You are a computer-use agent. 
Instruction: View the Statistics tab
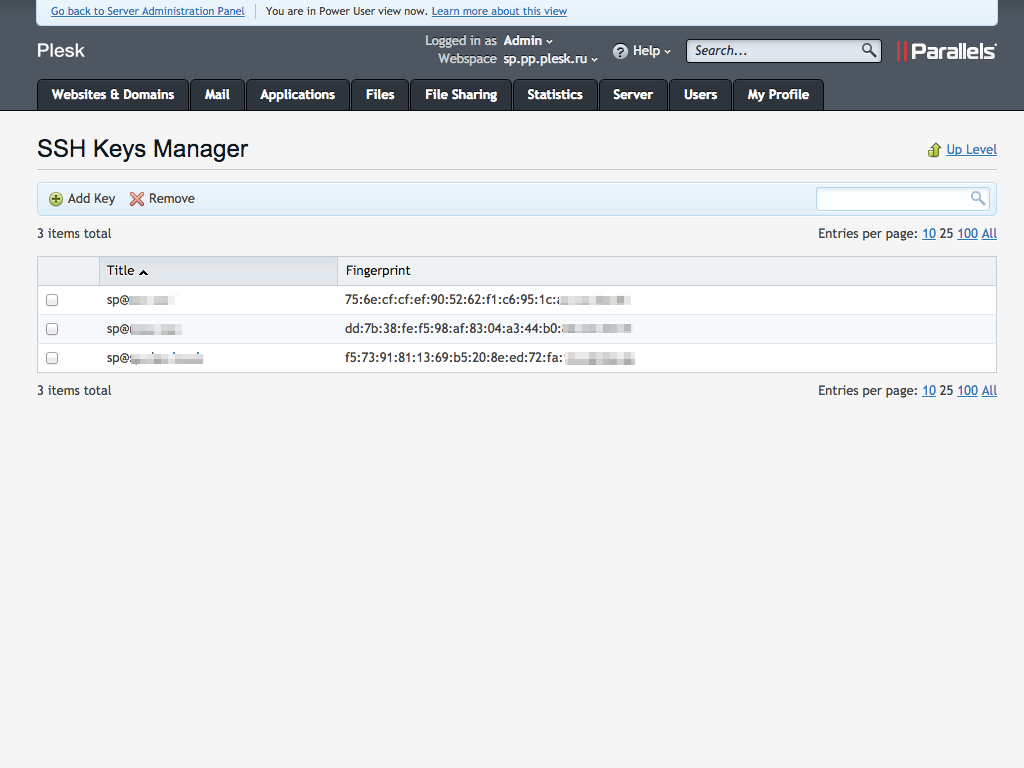555,95
